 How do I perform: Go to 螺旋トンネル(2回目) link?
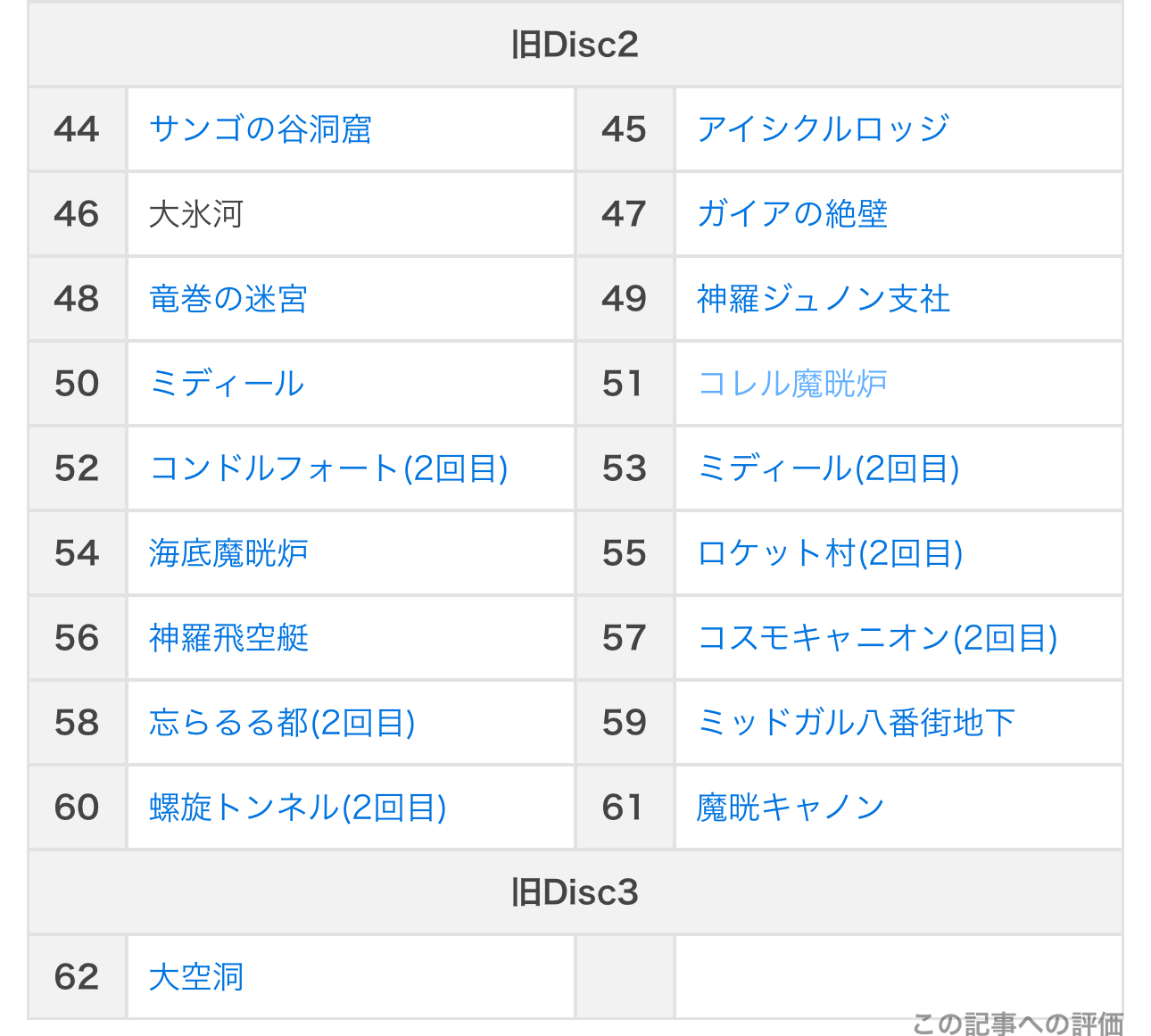298,808
